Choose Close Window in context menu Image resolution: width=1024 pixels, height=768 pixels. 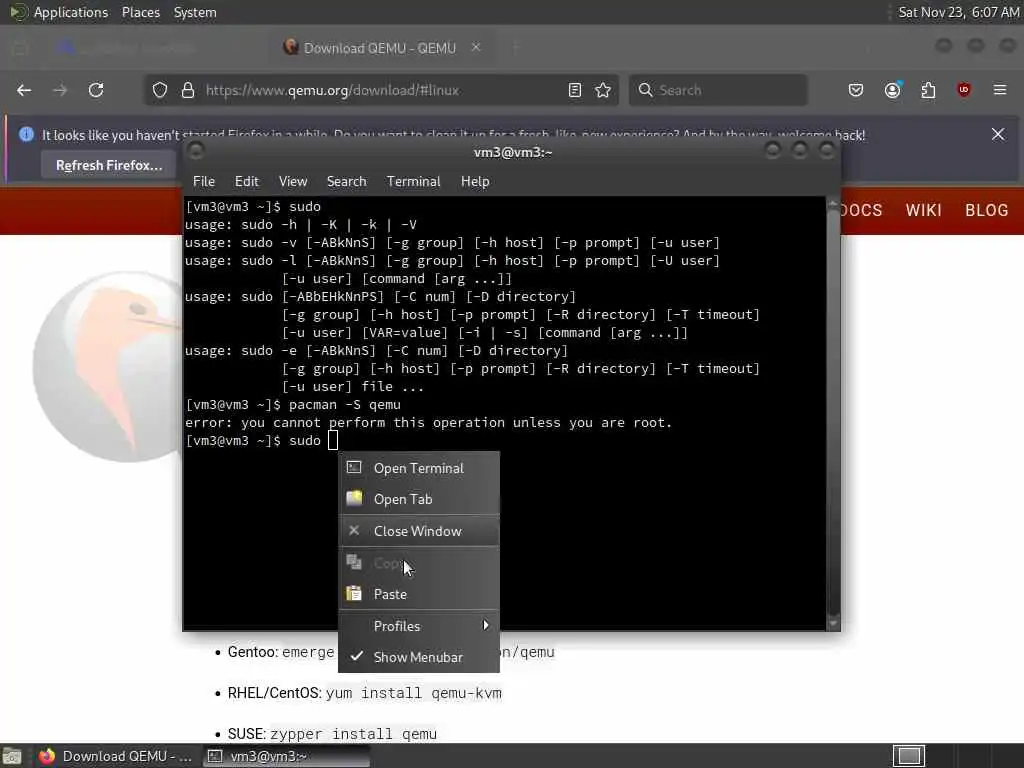(419, 531)
